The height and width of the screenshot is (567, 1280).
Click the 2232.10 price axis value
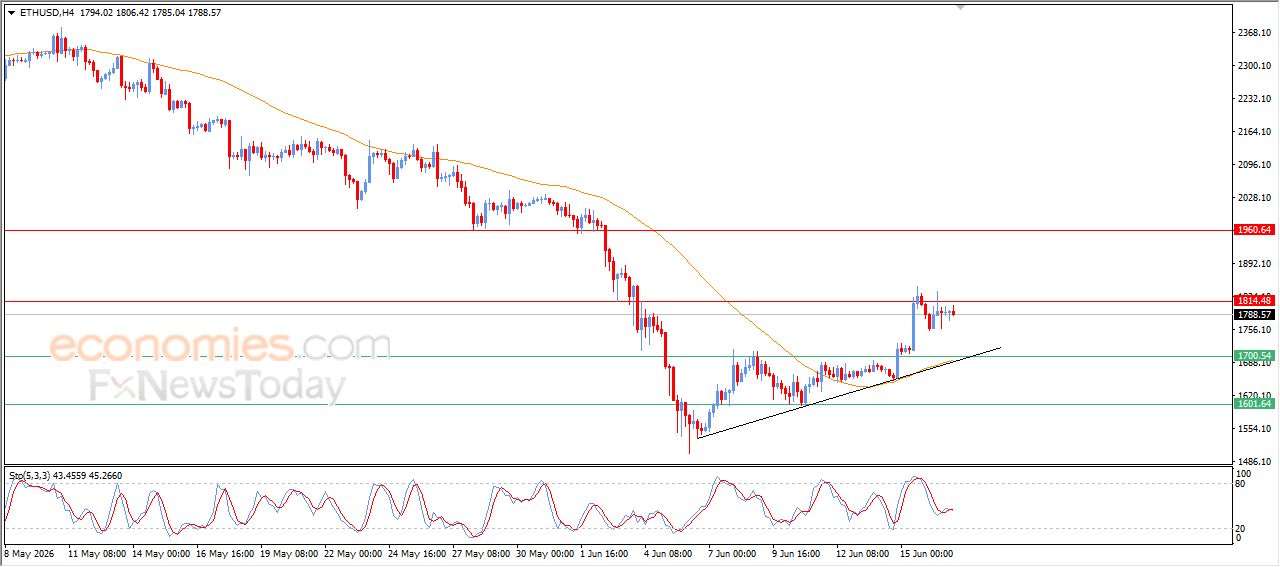(x=1254, y=99)
